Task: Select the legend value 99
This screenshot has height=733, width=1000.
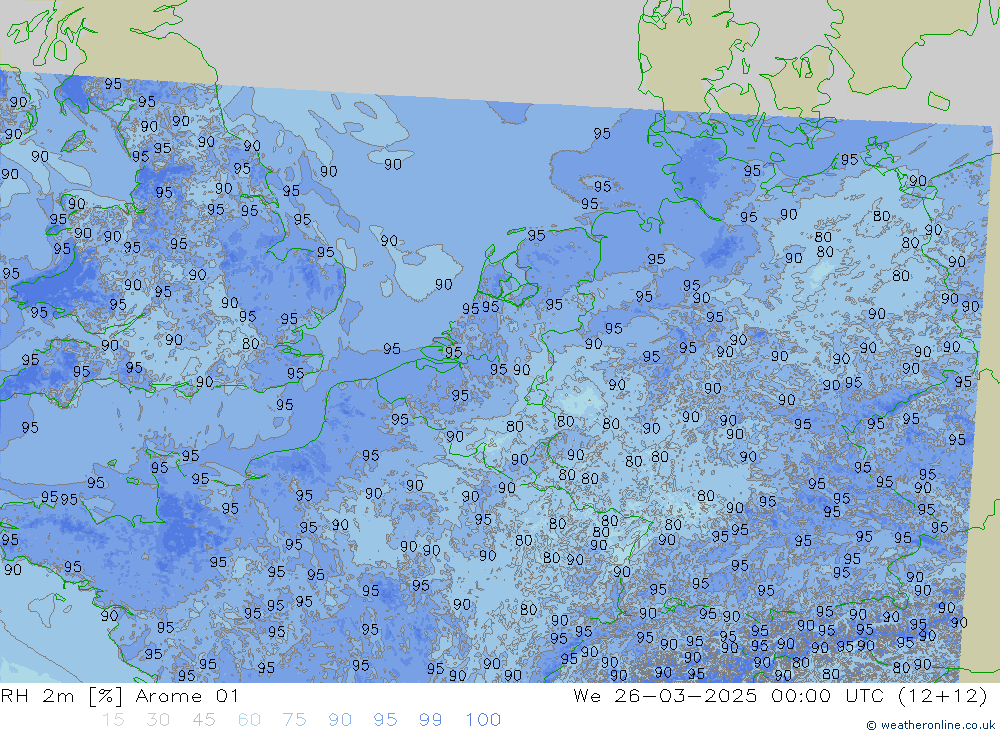Action: [430, 720]
